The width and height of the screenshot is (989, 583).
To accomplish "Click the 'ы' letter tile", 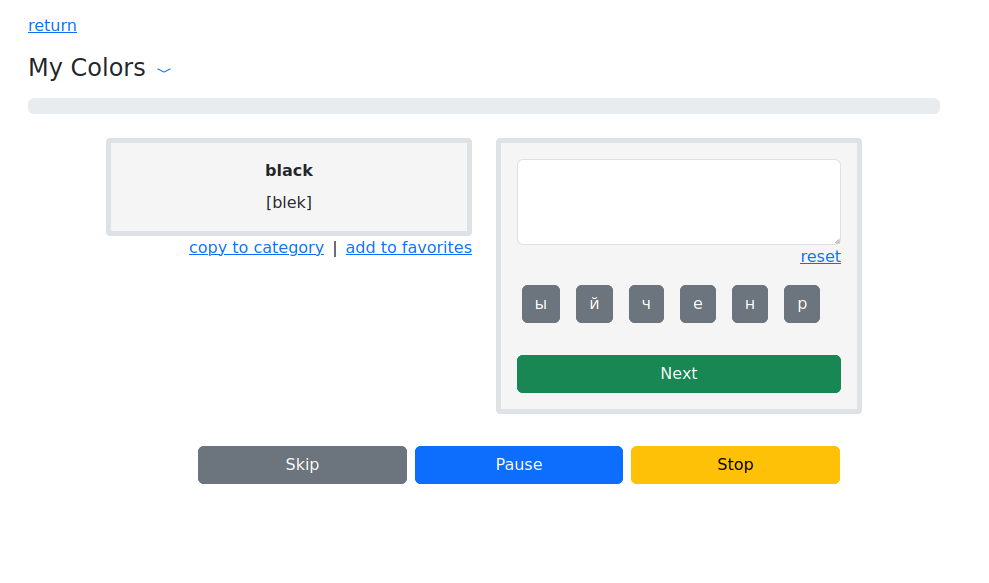I will pyautogui.click(x=541, y=304).
